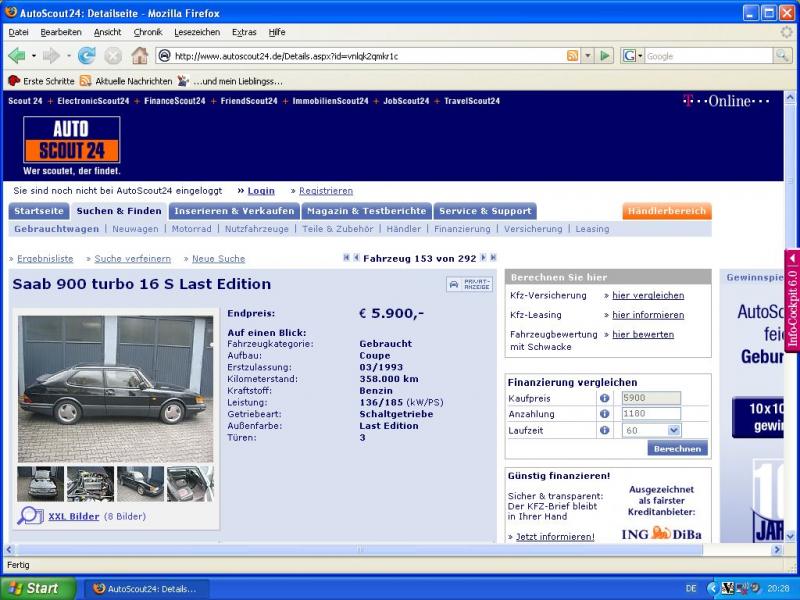Jump to the last vehicle using the skip-forward arrow
800x600 pixels.
click(x=493, y=258)
